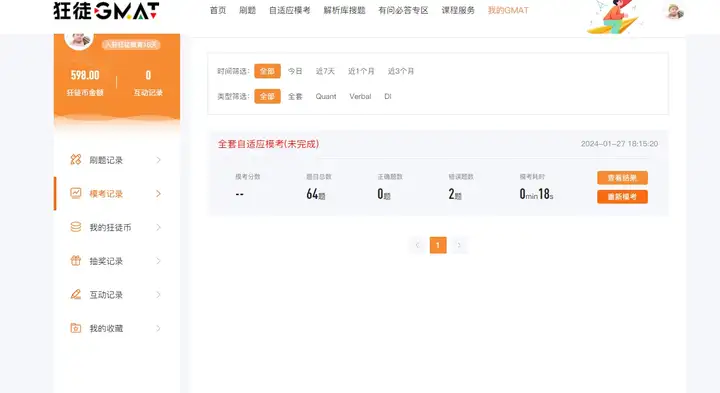Click the 64题 total questions value
Screen dimensions: 720x393
point(315,194)
